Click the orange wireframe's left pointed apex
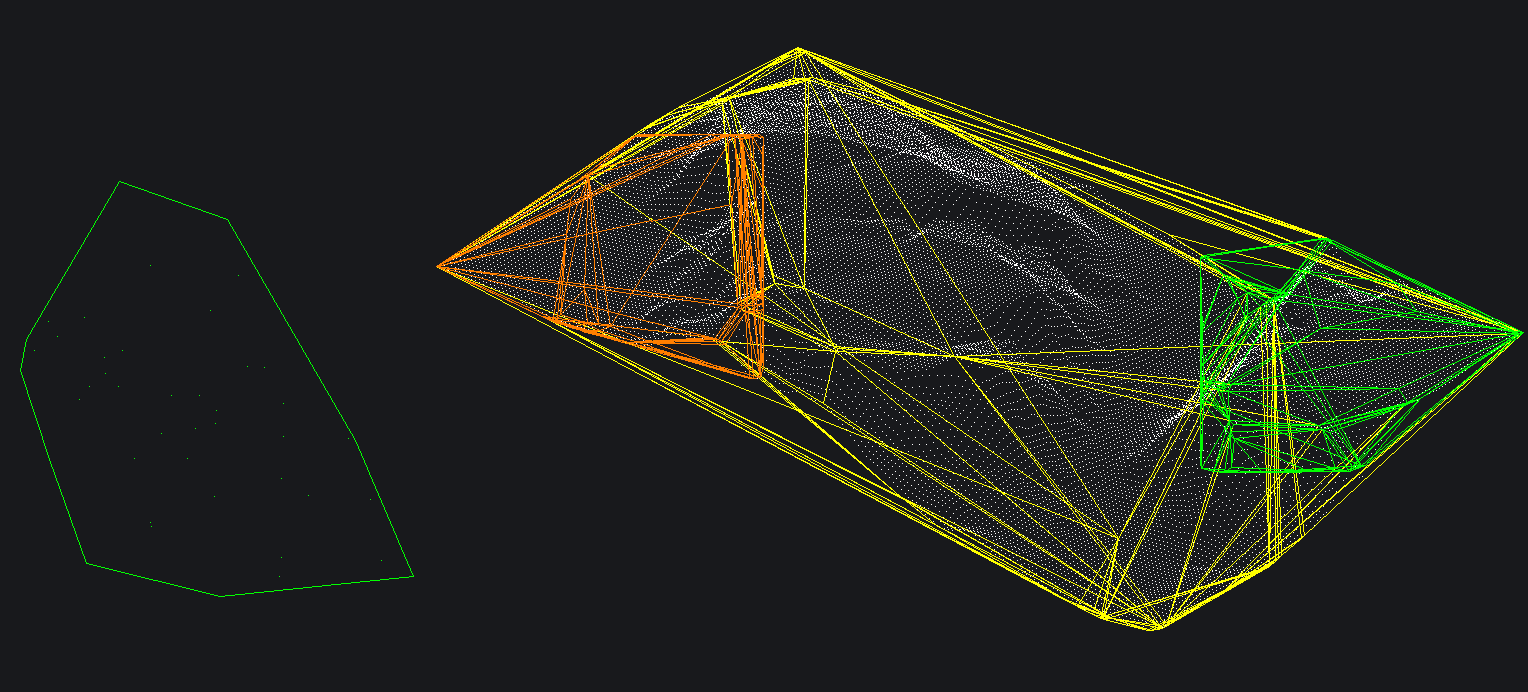This screenshot has width=1528, height=692. point(439,267)
